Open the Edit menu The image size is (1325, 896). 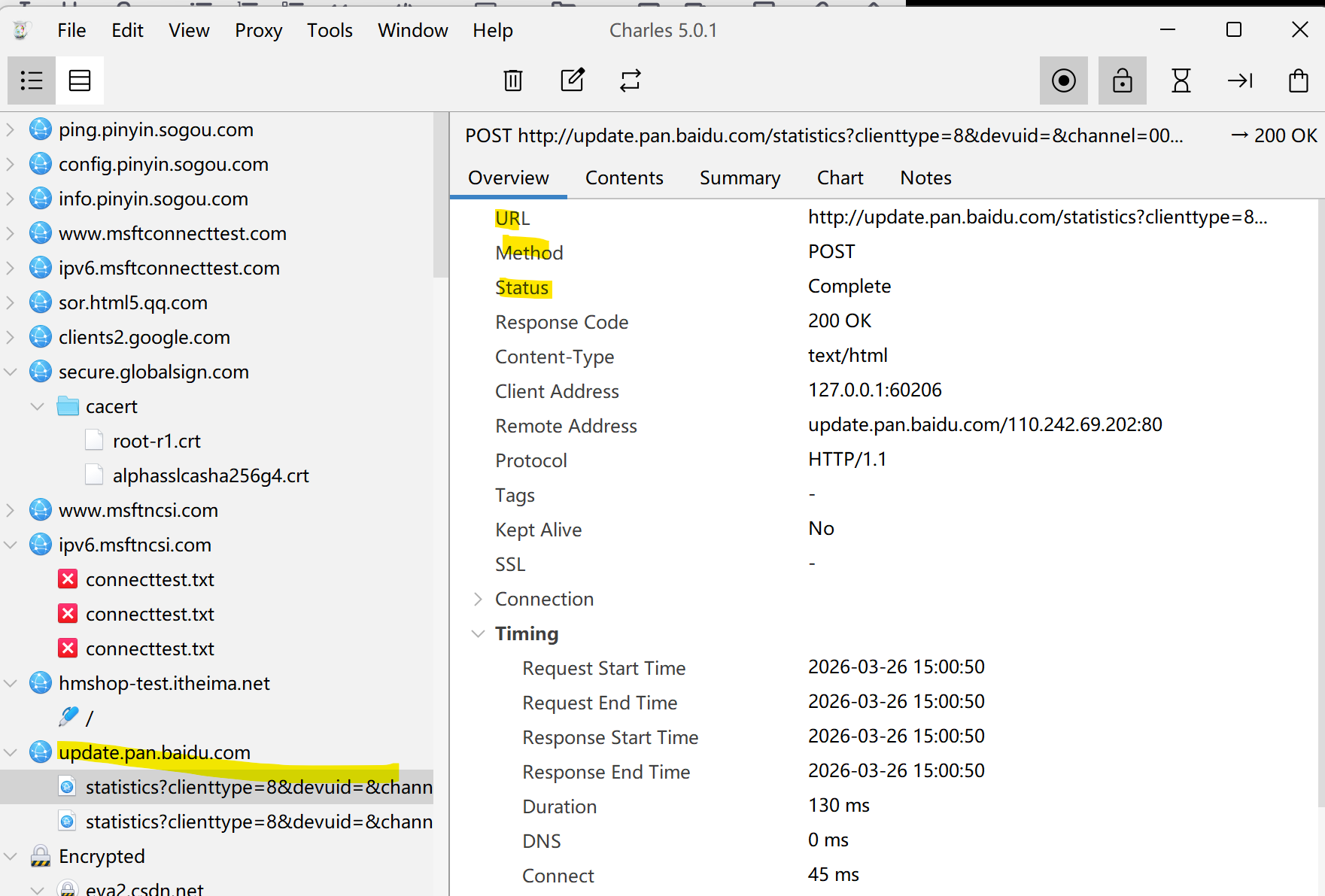127,30
